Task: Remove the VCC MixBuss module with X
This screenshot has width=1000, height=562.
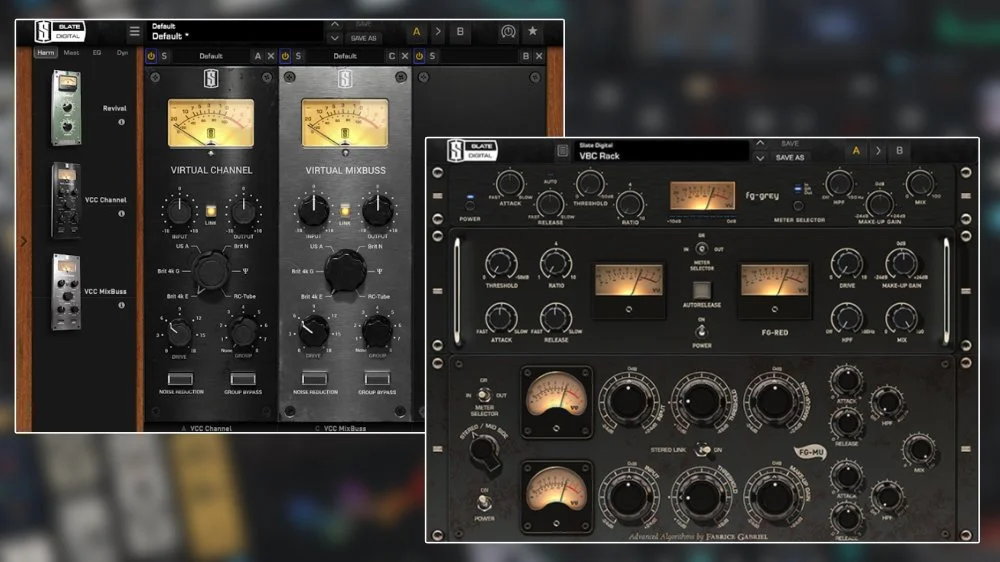Action: pyautogui.click(x=405, y=56)
